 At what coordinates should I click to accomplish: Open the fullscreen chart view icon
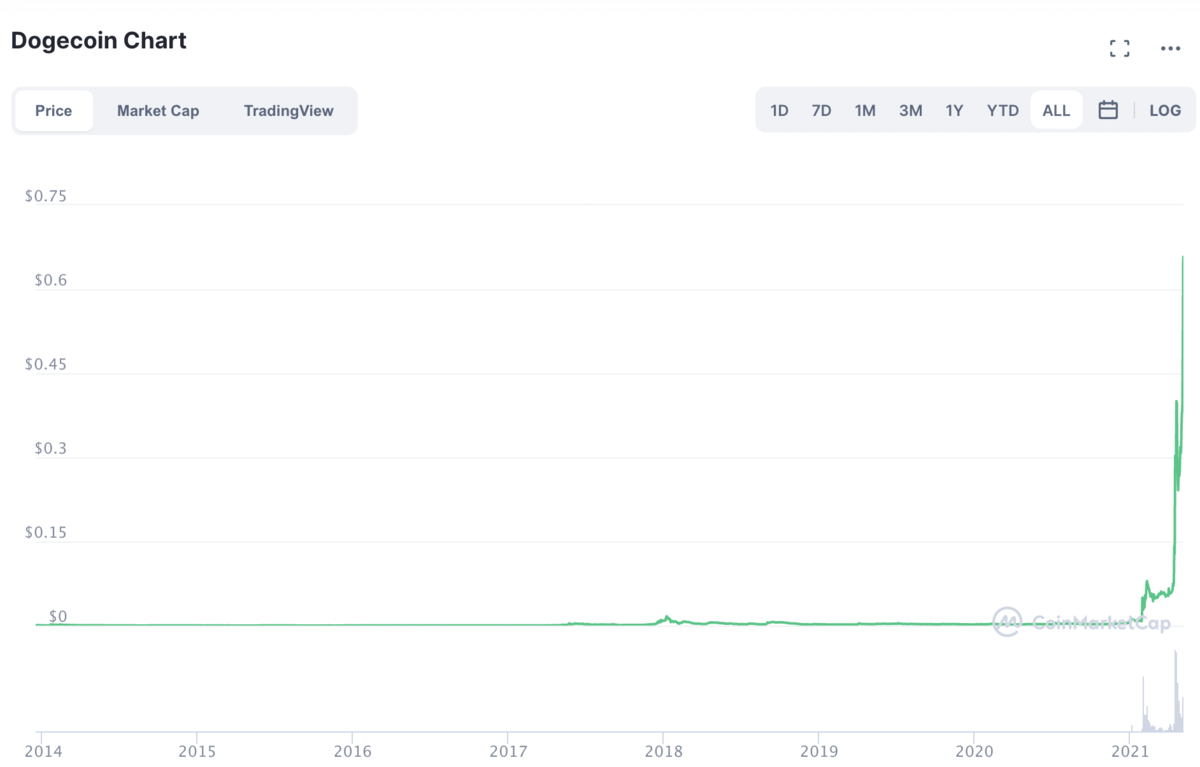point(1120,48)
